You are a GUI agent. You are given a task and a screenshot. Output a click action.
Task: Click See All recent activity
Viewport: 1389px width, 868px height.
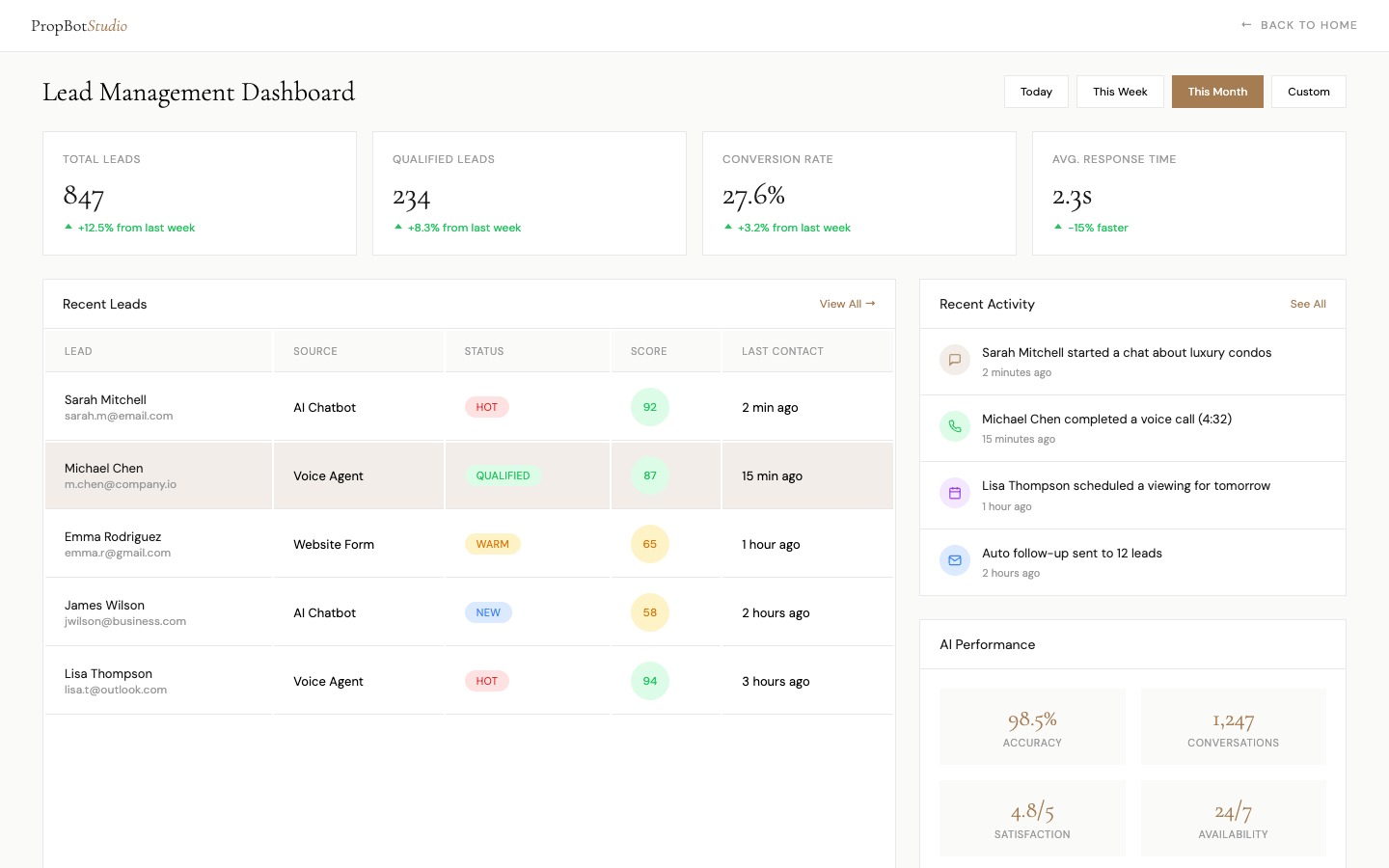pos(1308,304)
